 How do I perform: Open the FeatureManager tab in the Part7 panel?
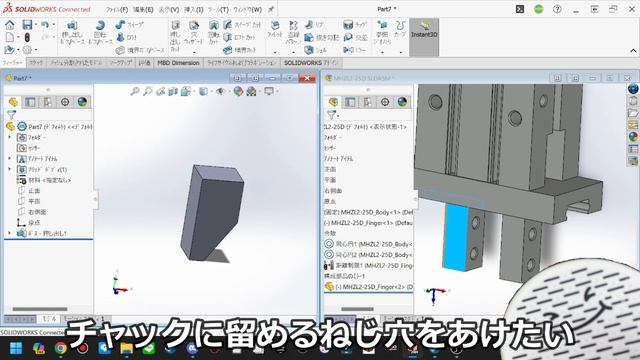(x=13, y=102)
